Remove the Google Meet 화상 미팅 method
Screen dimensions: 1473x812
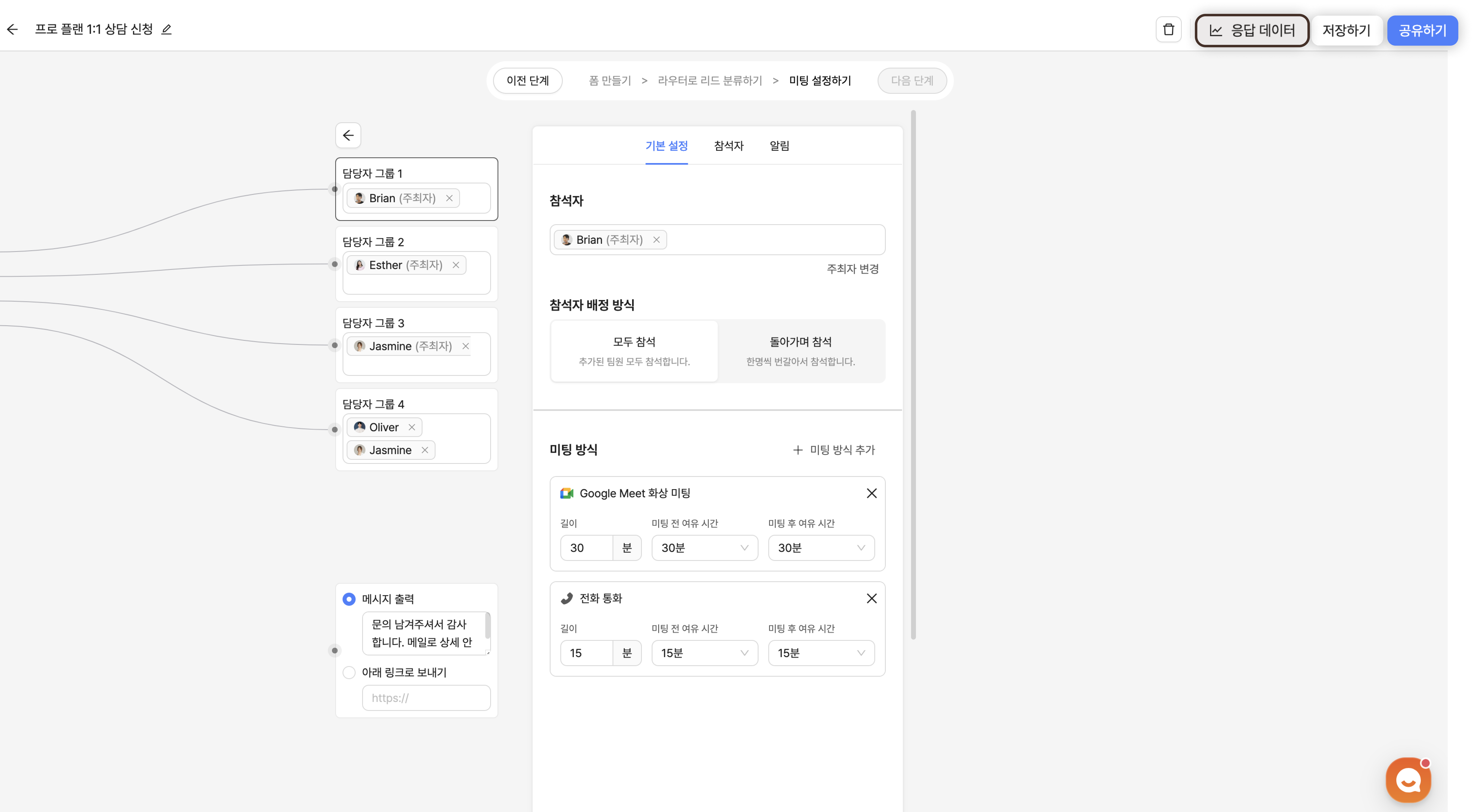click(871, 493)
